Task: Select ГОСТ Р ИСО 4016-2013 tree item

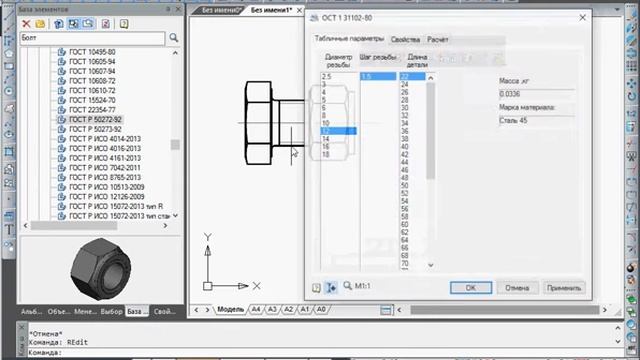Action: (x=105, y=149)
